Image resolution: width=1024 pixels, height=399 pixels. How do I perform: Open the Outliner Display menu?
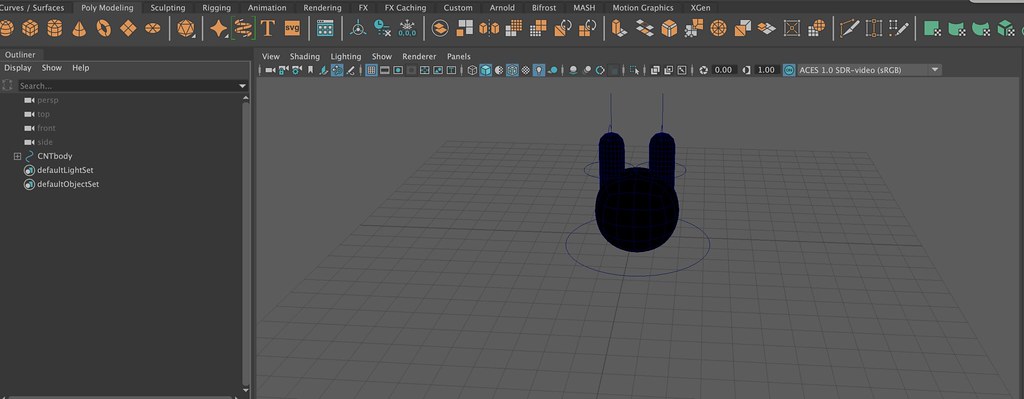coord(18,68)
